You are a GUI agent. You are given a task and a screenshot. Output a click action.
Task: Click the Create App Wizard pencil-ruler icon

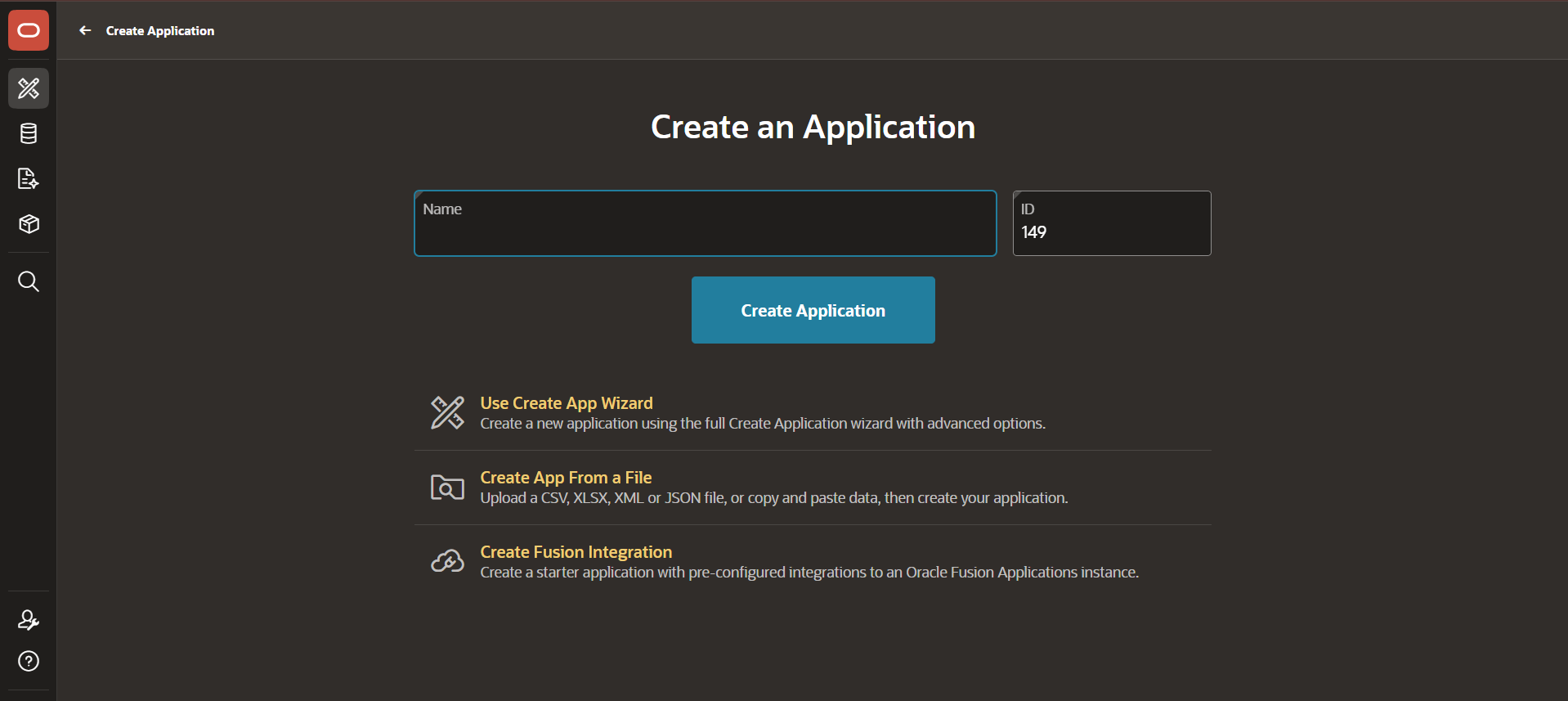click(447, 412)
